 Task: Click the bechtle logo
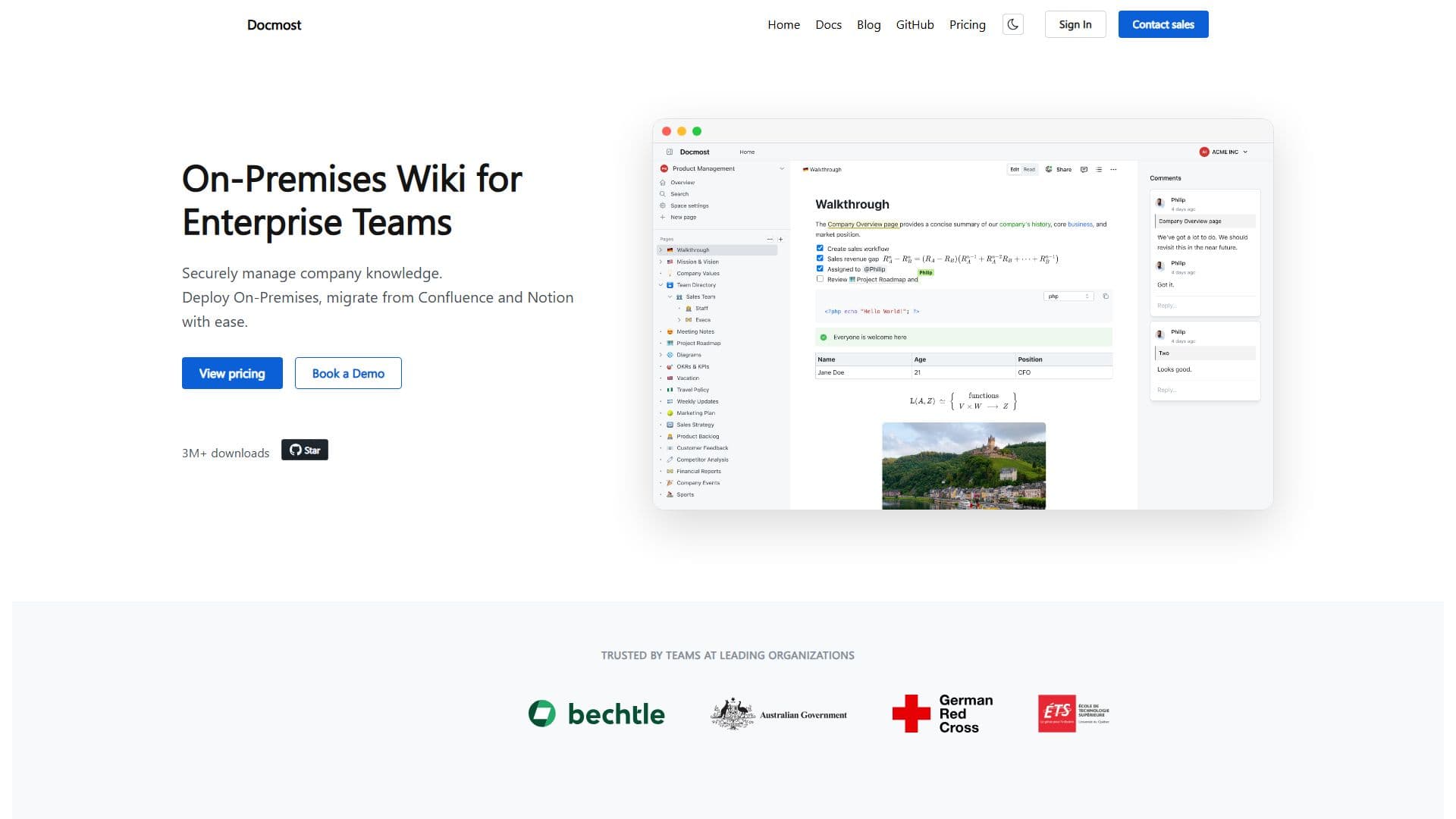coord(597,714)
